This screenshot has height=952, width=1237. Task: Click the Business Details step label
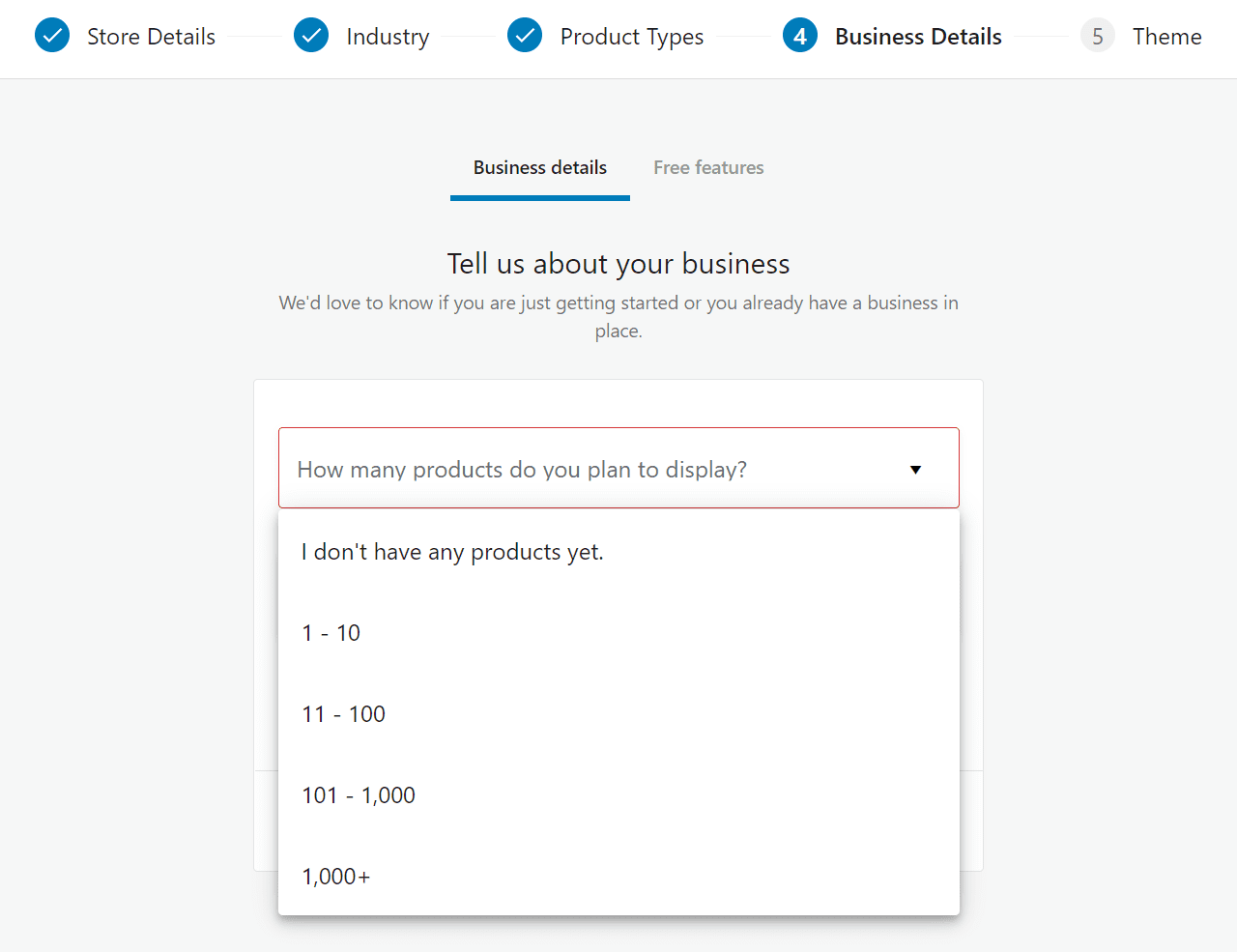(918, 36)
